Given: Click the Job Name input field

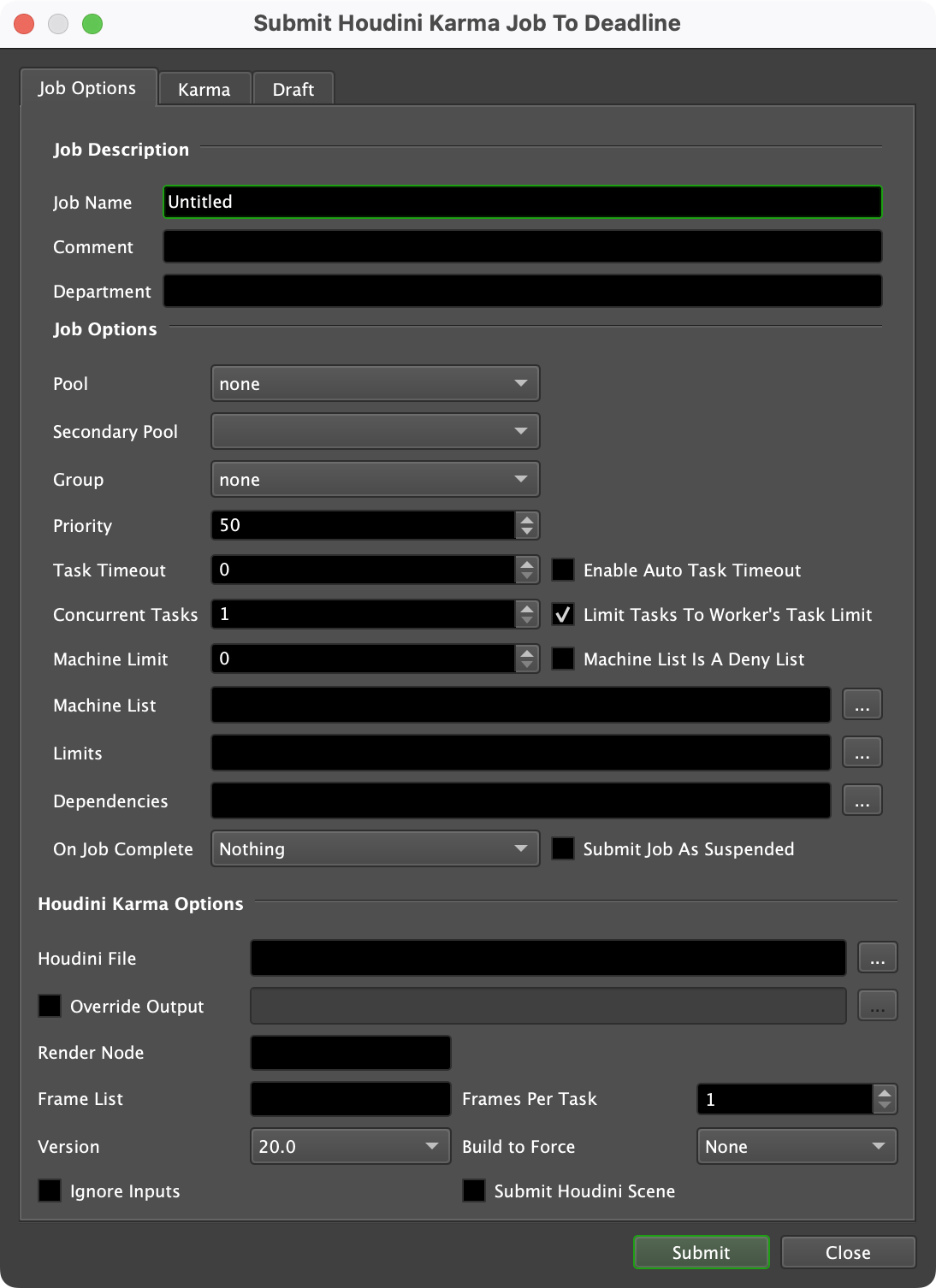Looking at the screenshot, I should click(x=522, y=202).
